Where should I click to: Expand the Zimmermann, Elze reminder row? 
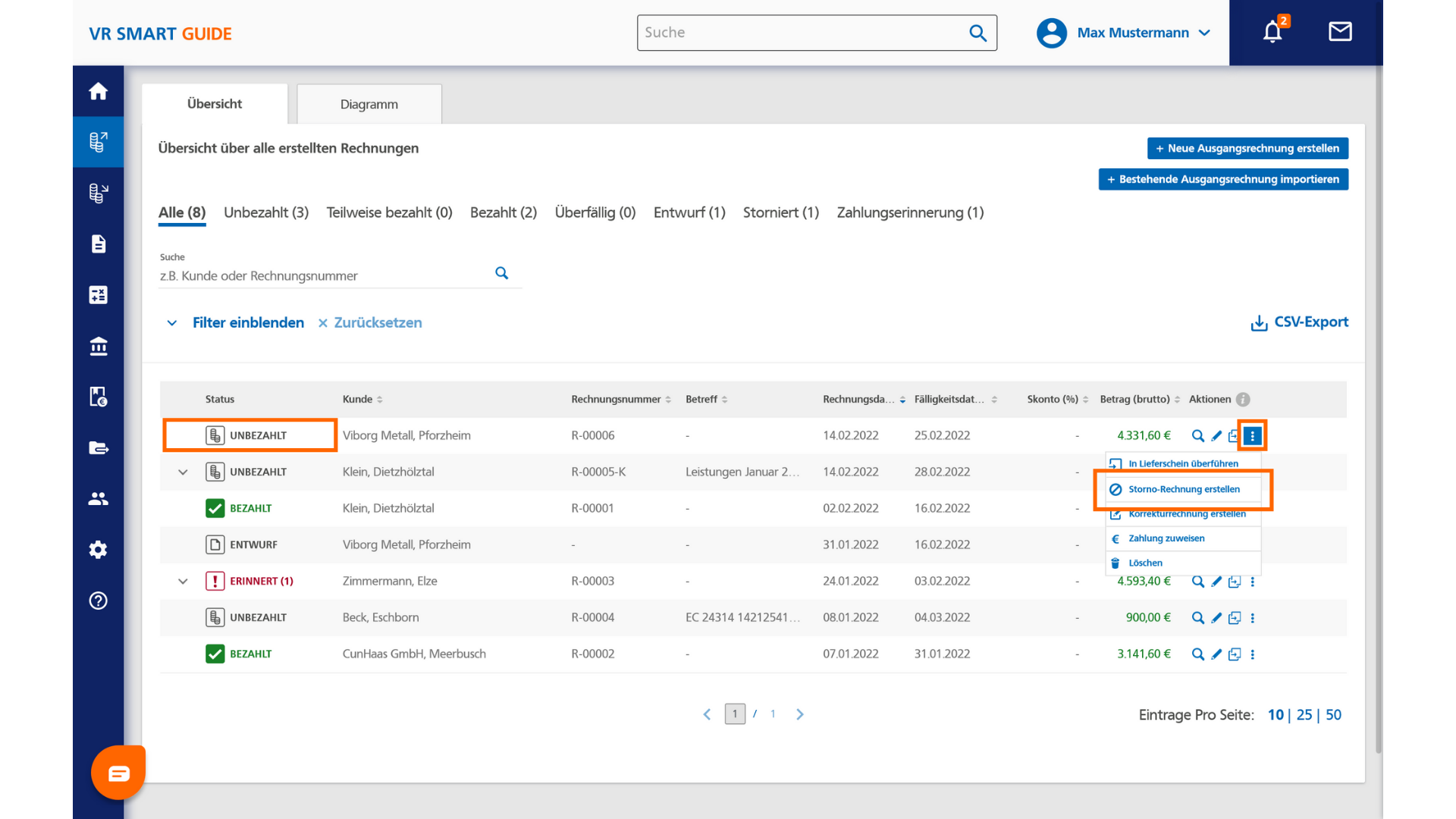183,581
